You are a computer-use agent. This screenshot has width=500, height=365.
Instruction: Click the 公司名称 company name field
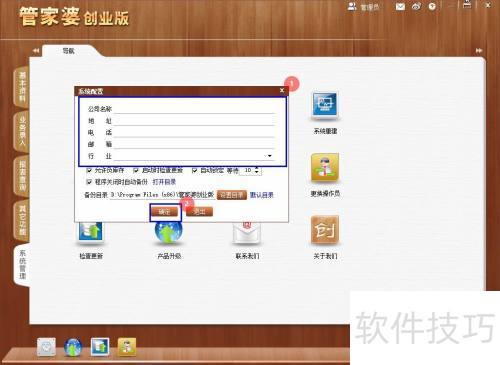tap(194, 109)
